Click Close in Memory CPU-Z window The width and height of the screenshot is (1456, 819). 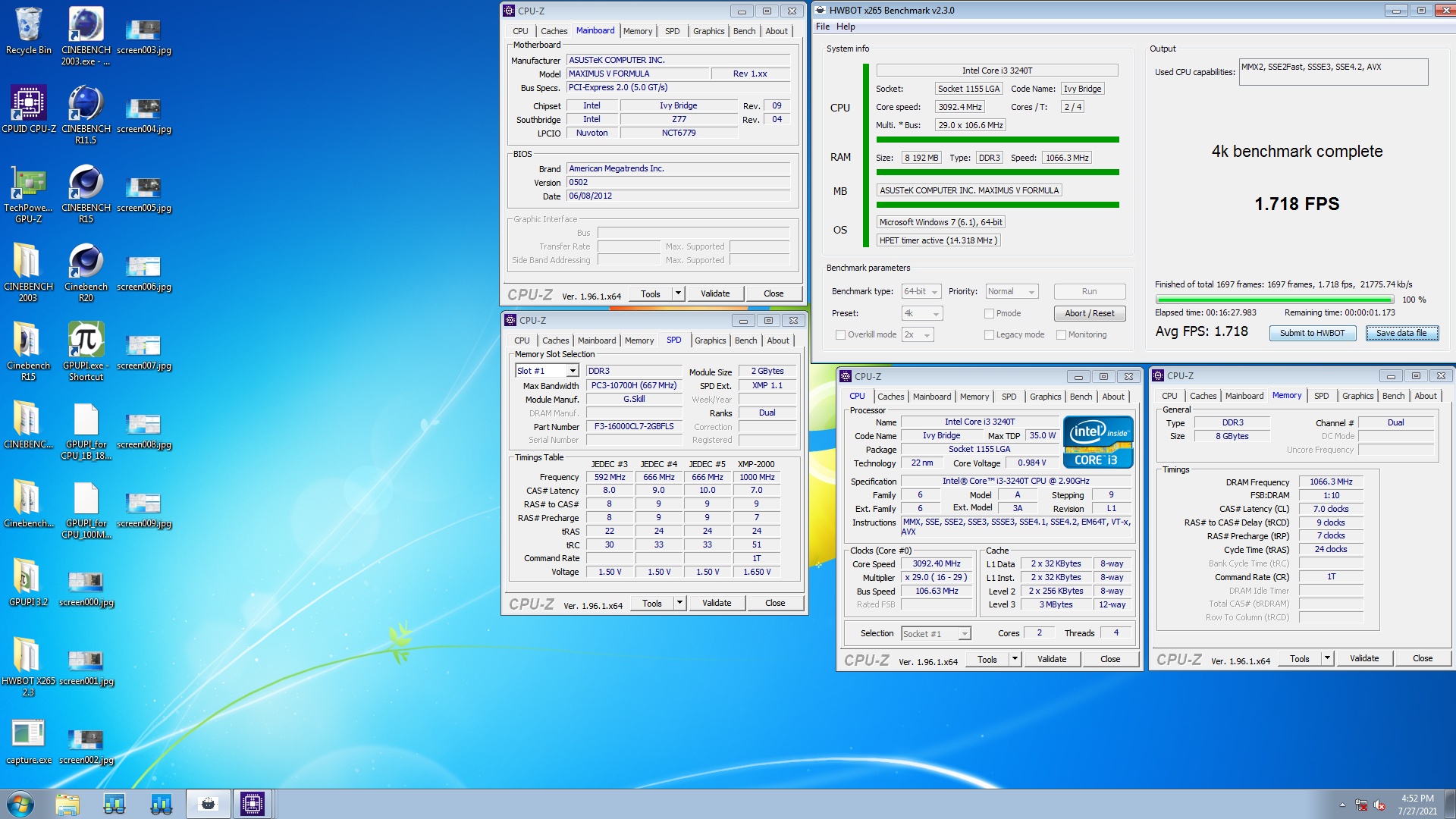pos(1422,658)
